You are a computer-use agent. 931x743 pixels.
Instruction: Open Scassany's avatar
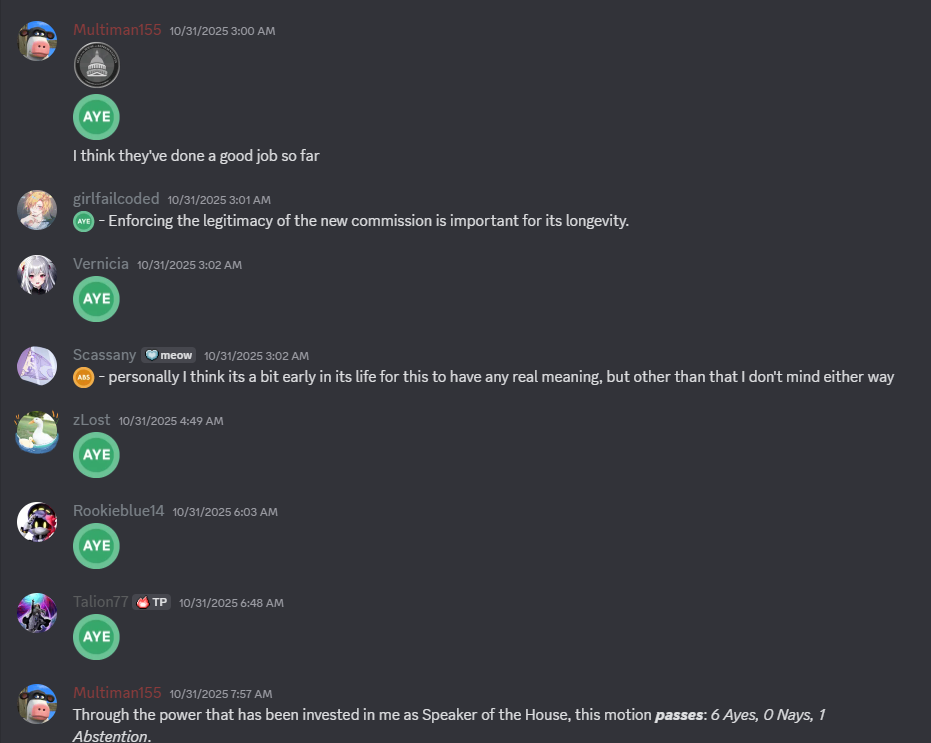(x=37, y=366)
